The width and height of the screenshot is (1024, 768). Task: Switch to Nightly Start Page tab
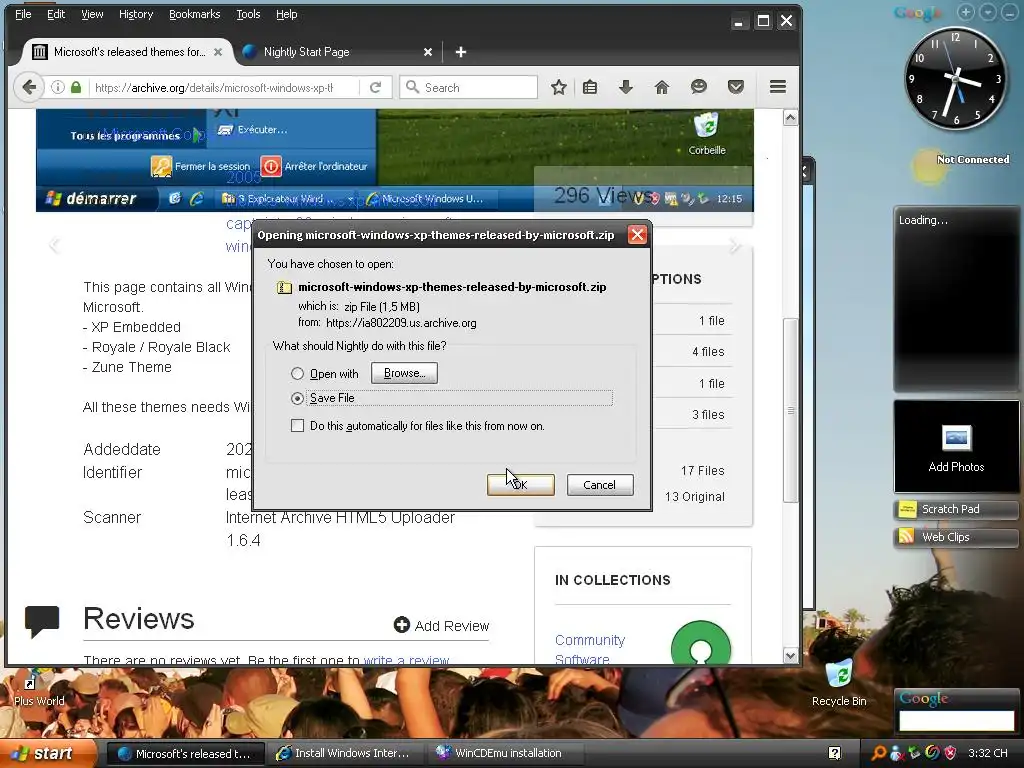click(336, 52)
